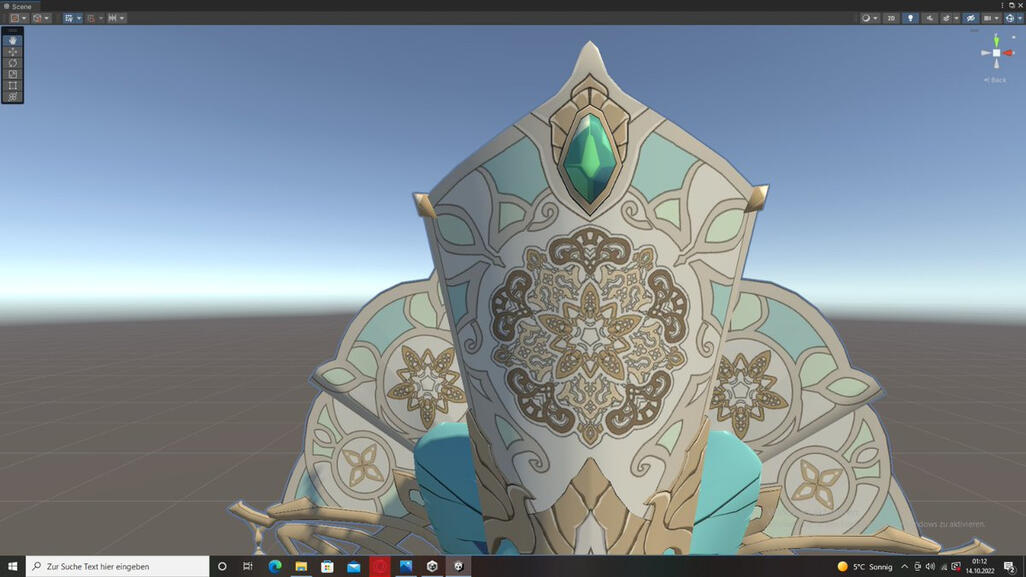
Task: Open the Scene window more options menu
Action: tap(1002, 6)
